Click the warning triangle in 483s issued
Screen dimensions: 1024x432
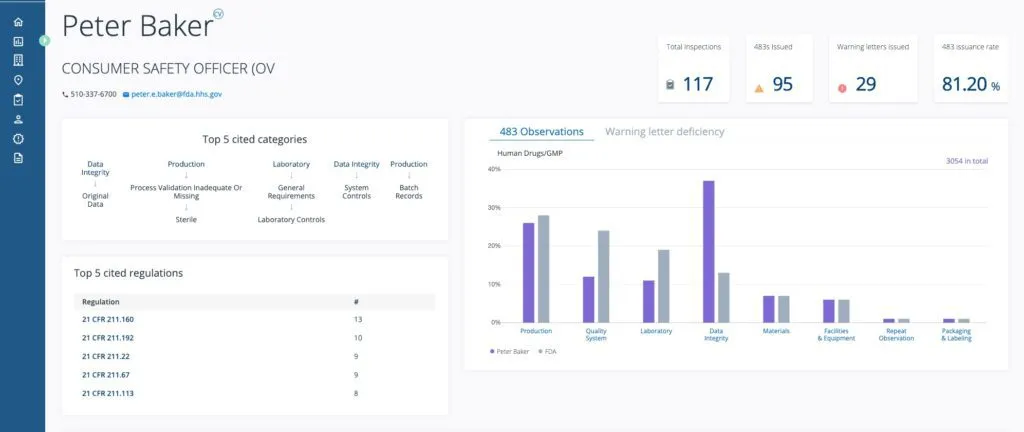759,88
